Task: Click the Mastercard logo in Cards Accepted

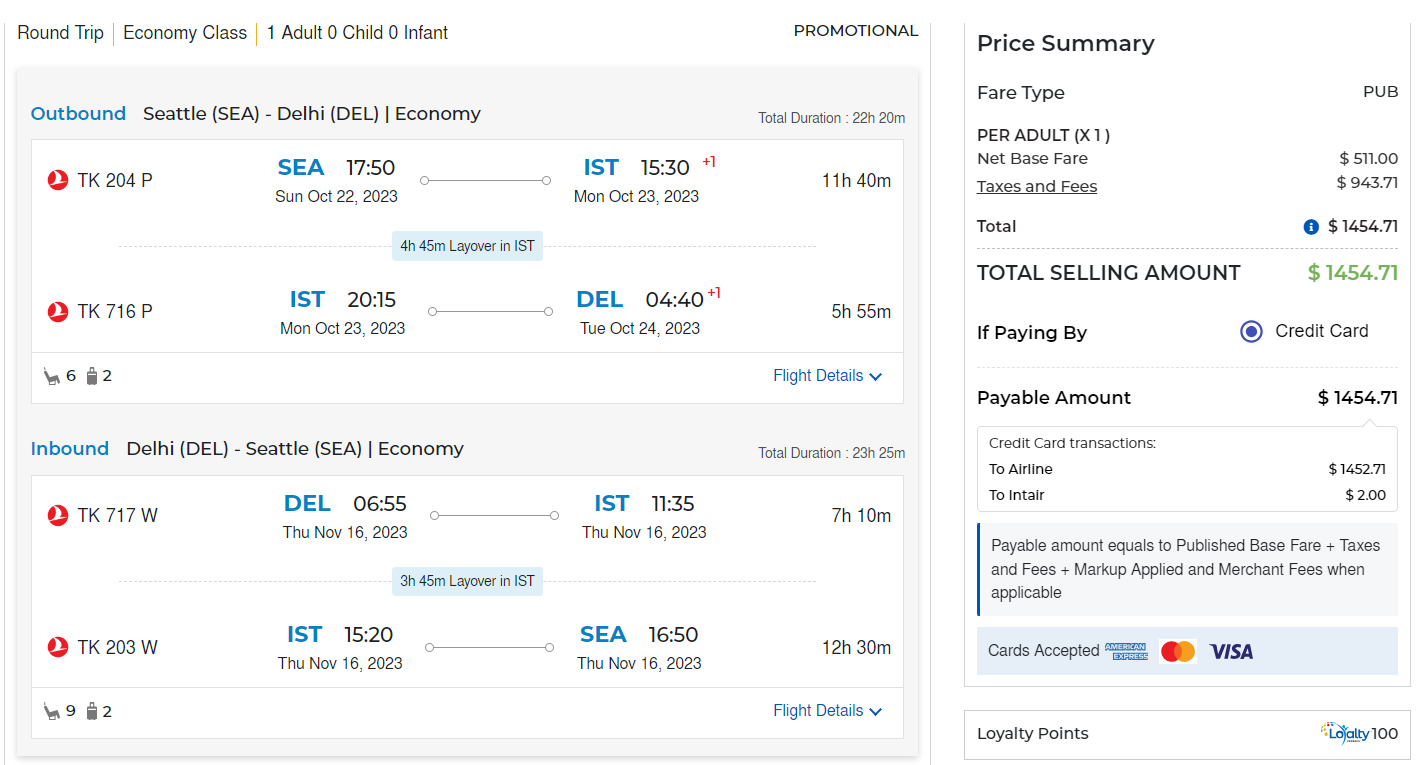Action: click(1178, 652)
